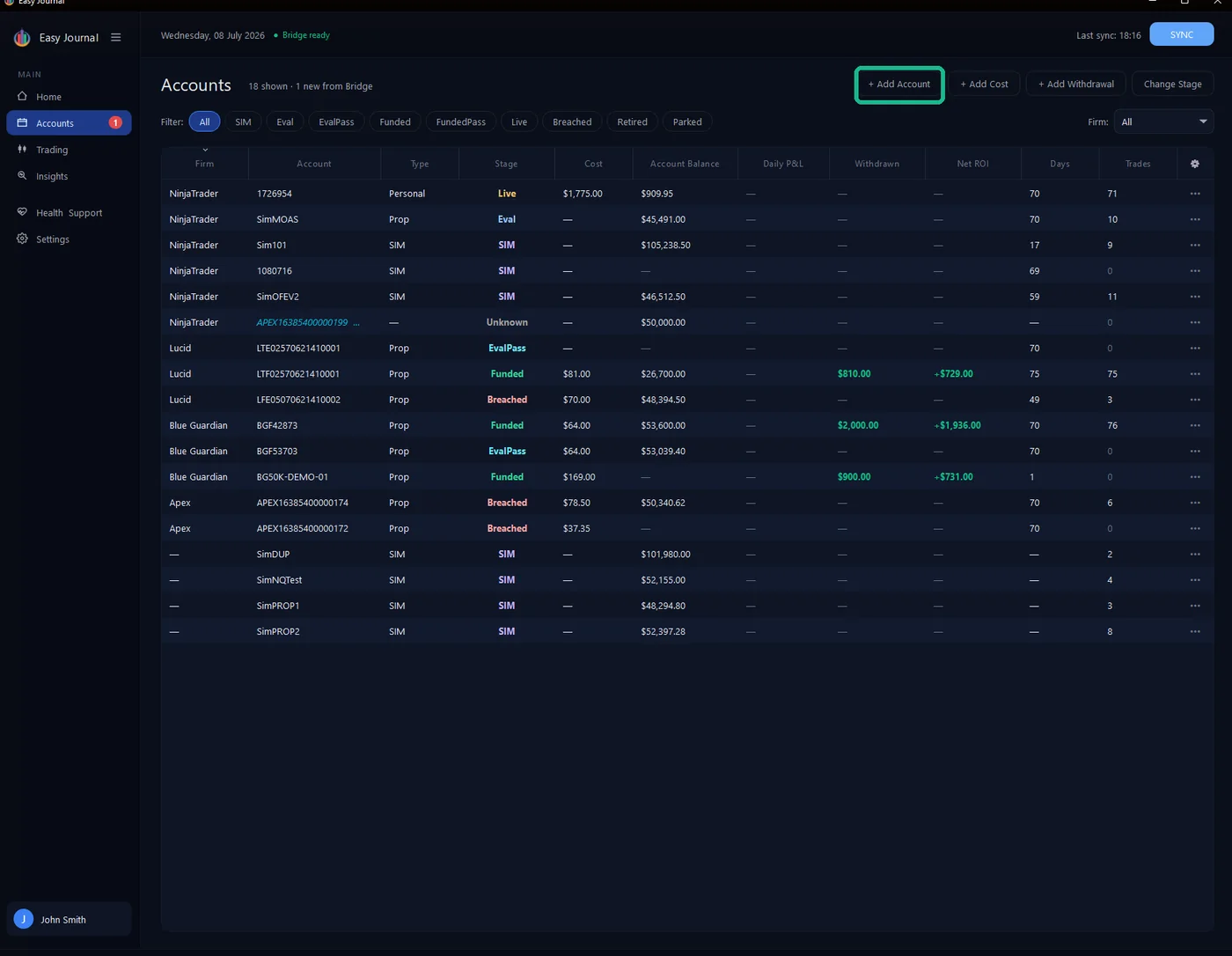
Task: Sort by Account Balance column header
Action: coord(685,164)
